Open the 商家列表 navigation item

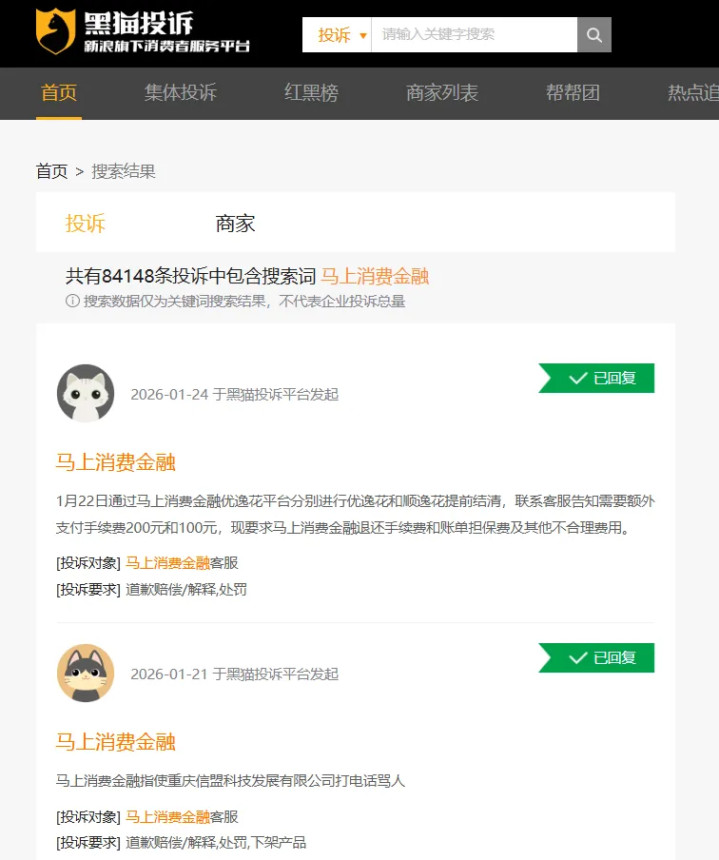pyautogui.click(x=442, y=93)
